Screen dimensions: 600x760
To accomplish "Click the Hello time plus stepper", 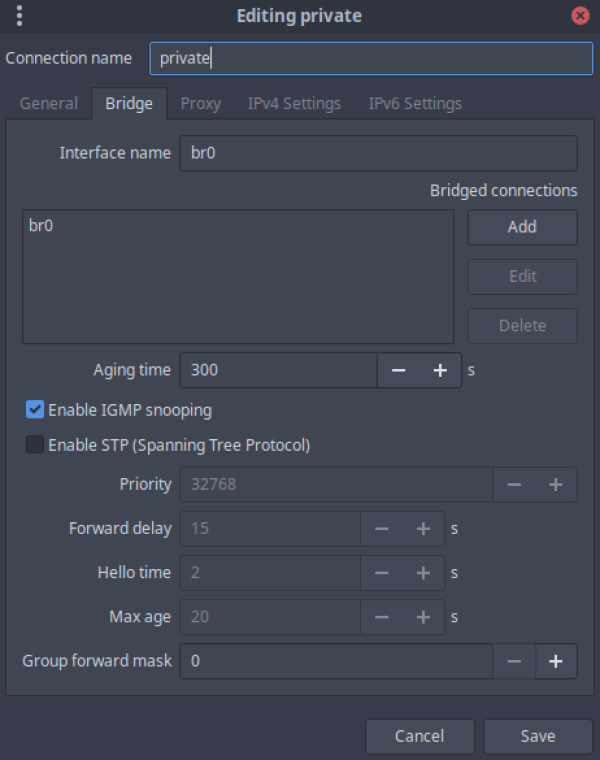I will (423, 573).
